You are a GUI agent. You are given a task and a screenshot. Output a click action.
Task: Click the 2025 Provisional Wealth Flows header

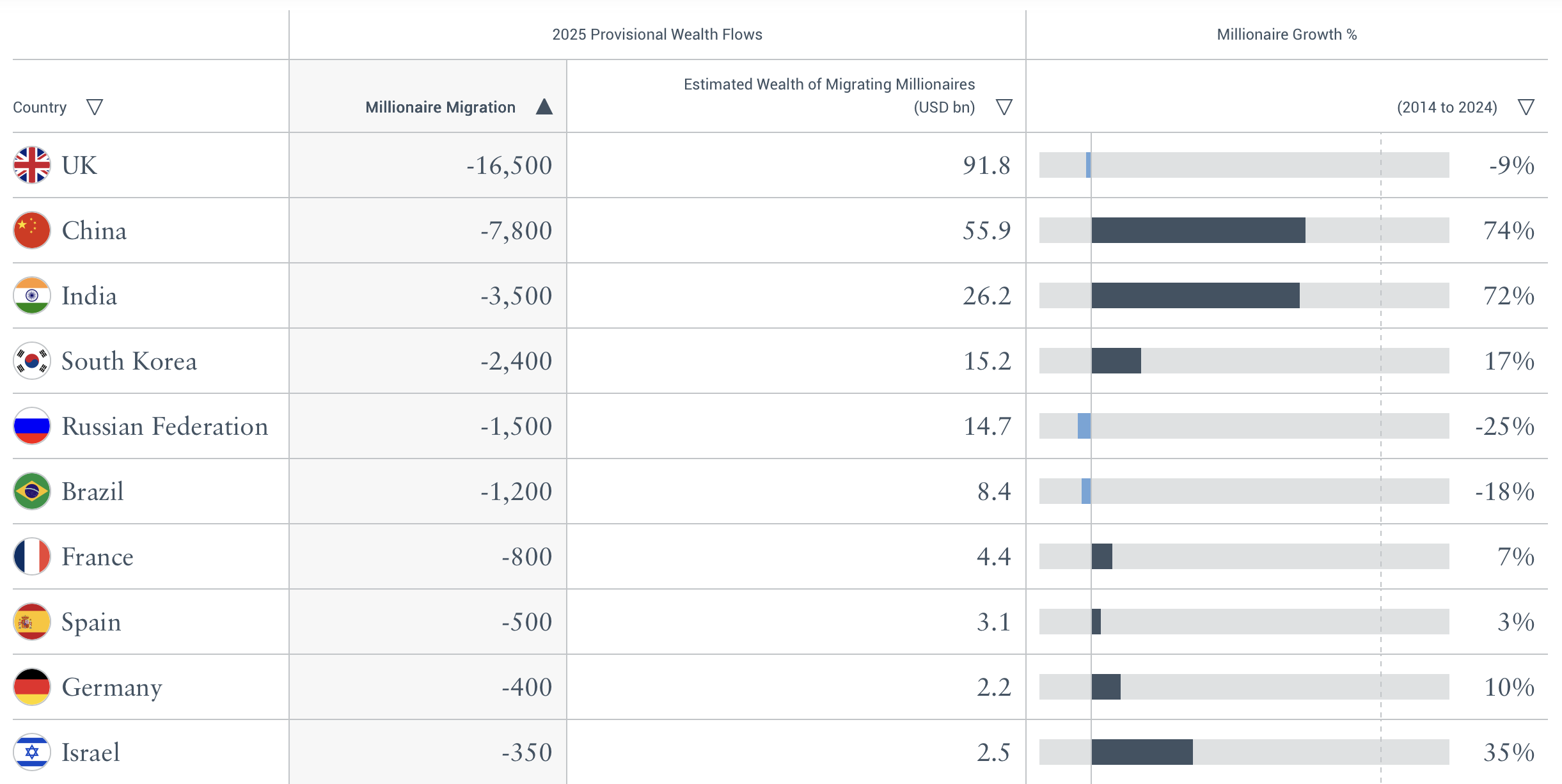[657, 35]
